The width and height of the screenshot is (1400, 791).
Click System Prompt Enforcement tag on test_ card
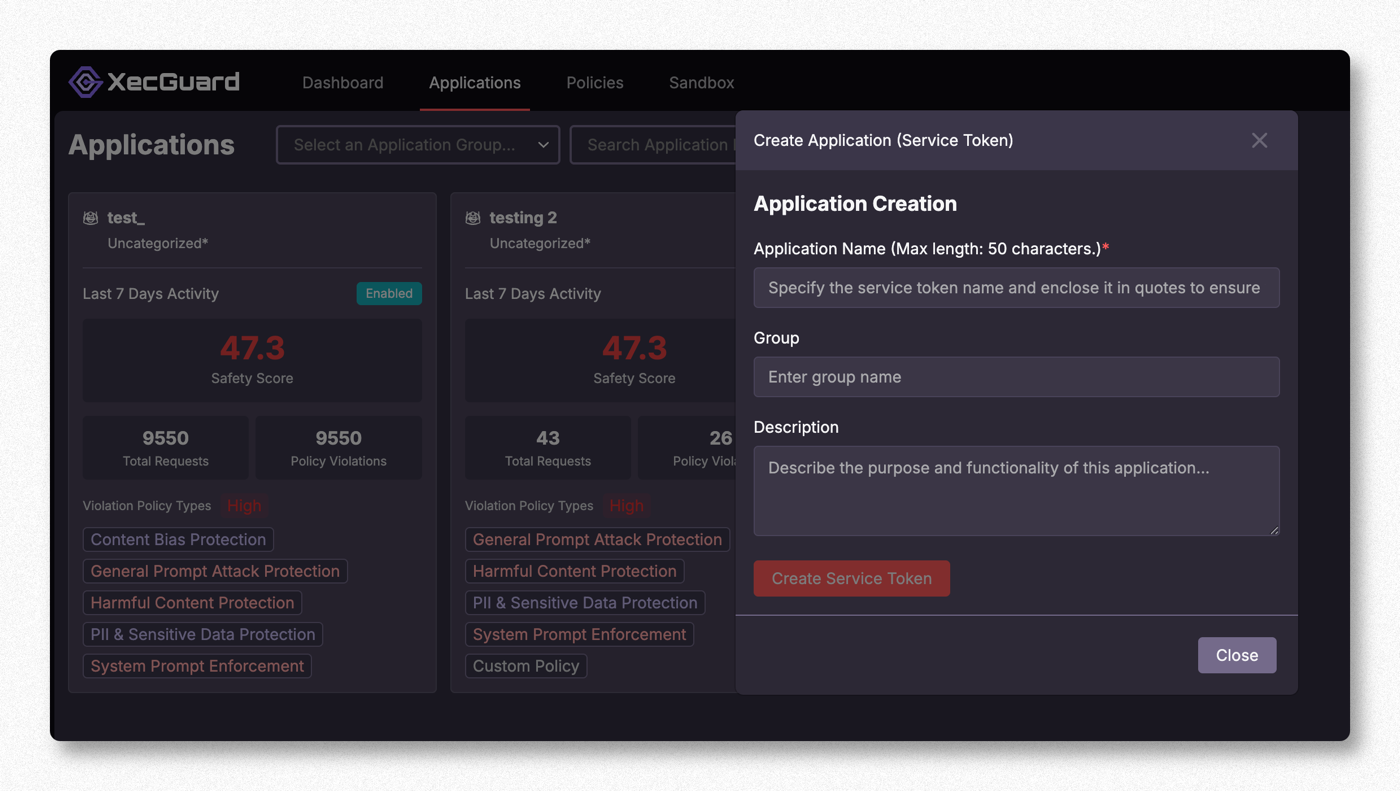coord(197,666)
